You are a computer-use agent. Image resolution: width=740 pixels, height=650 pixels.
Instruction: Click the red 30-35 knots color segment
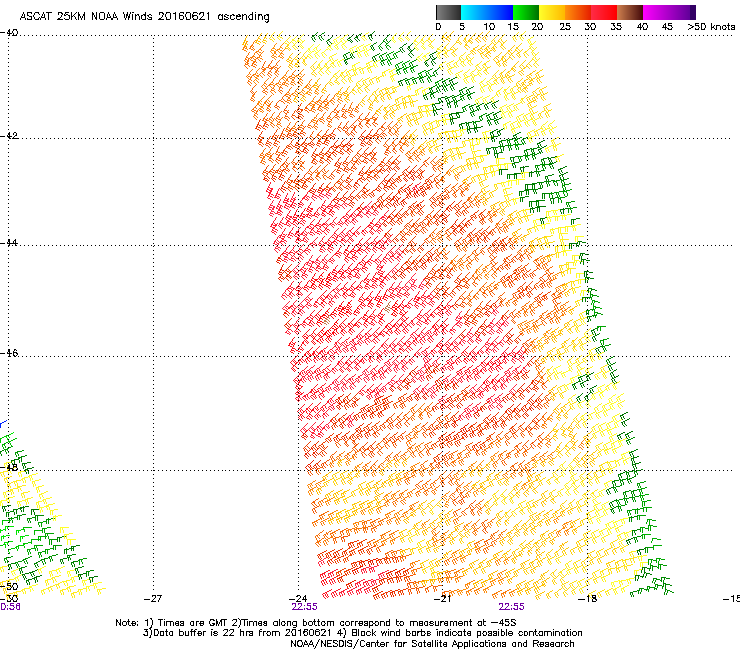click(x=604, y=12)
